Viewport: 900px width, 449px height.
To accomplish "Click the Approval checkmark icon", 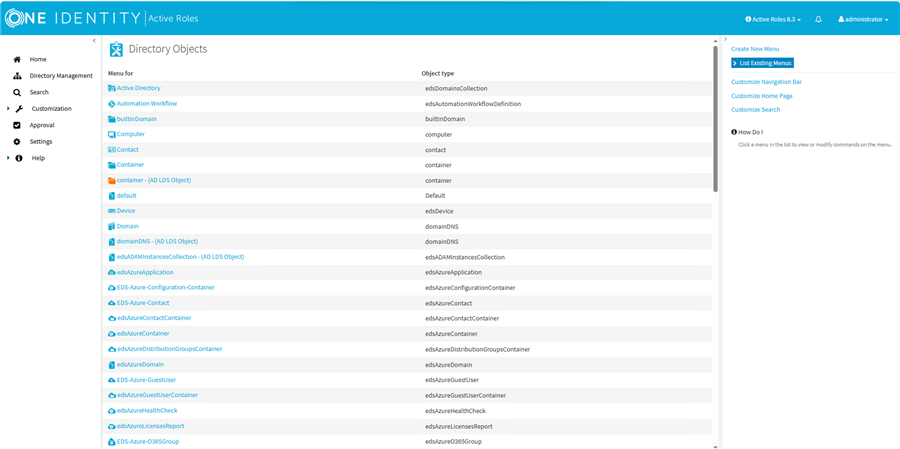I will pos(17,125).
